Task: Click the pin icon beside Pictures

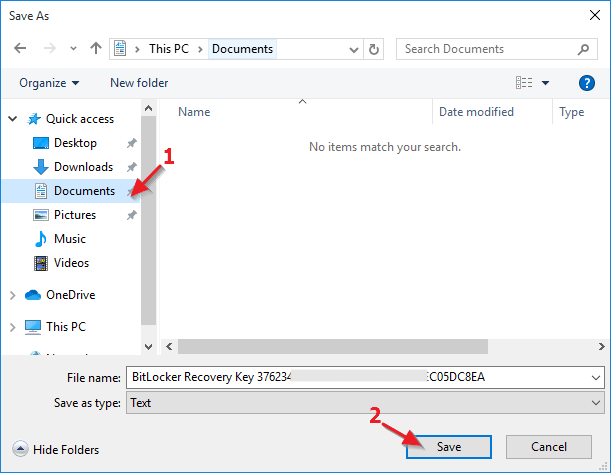Action: [x=132, y=215]
